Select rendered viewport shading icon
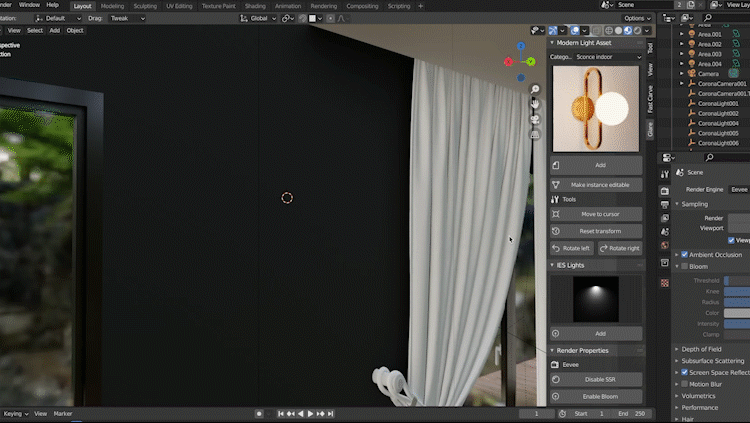 click(x=637, y=31)
